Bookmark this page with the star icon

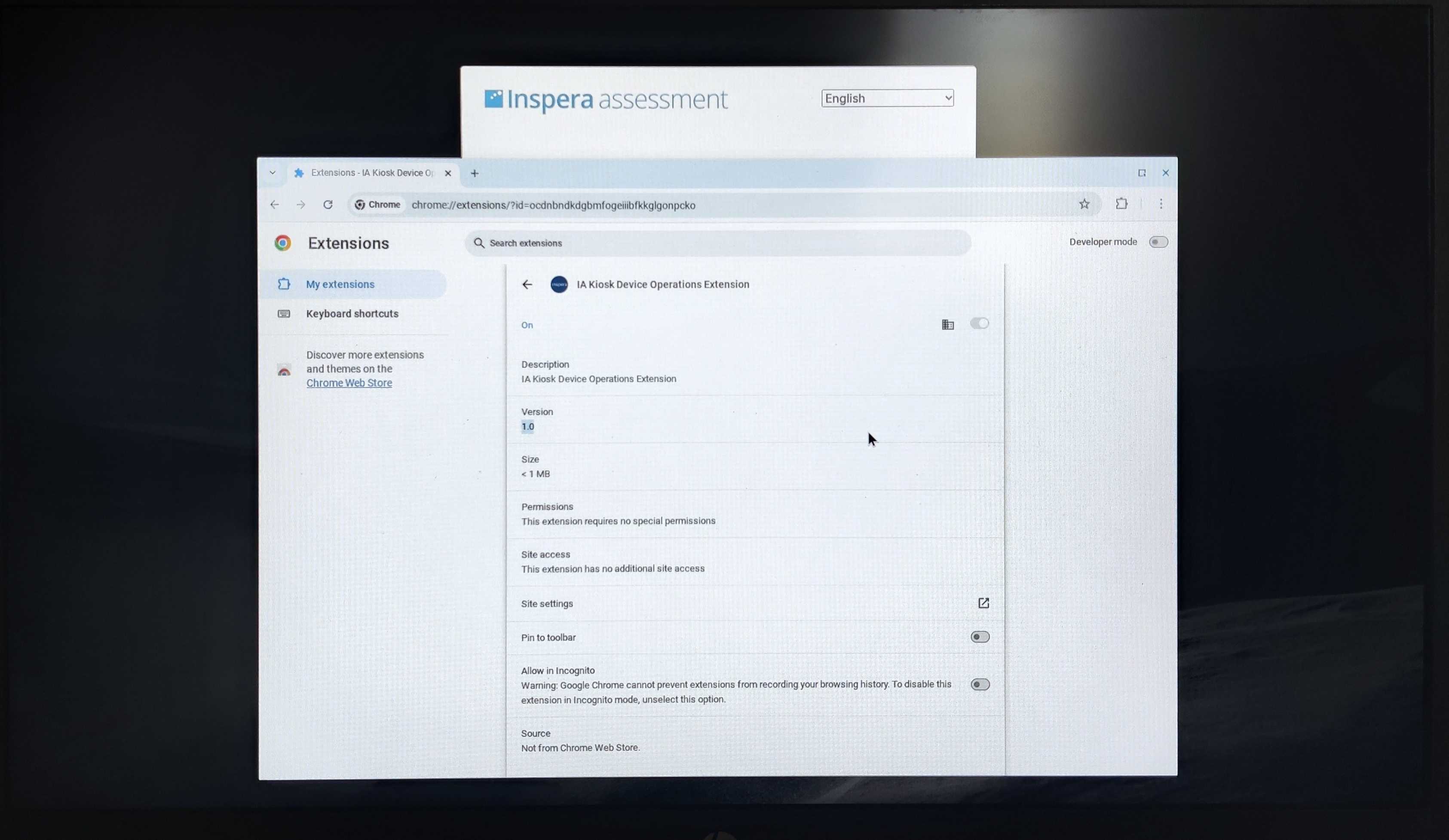click(x=1084, y=204)
